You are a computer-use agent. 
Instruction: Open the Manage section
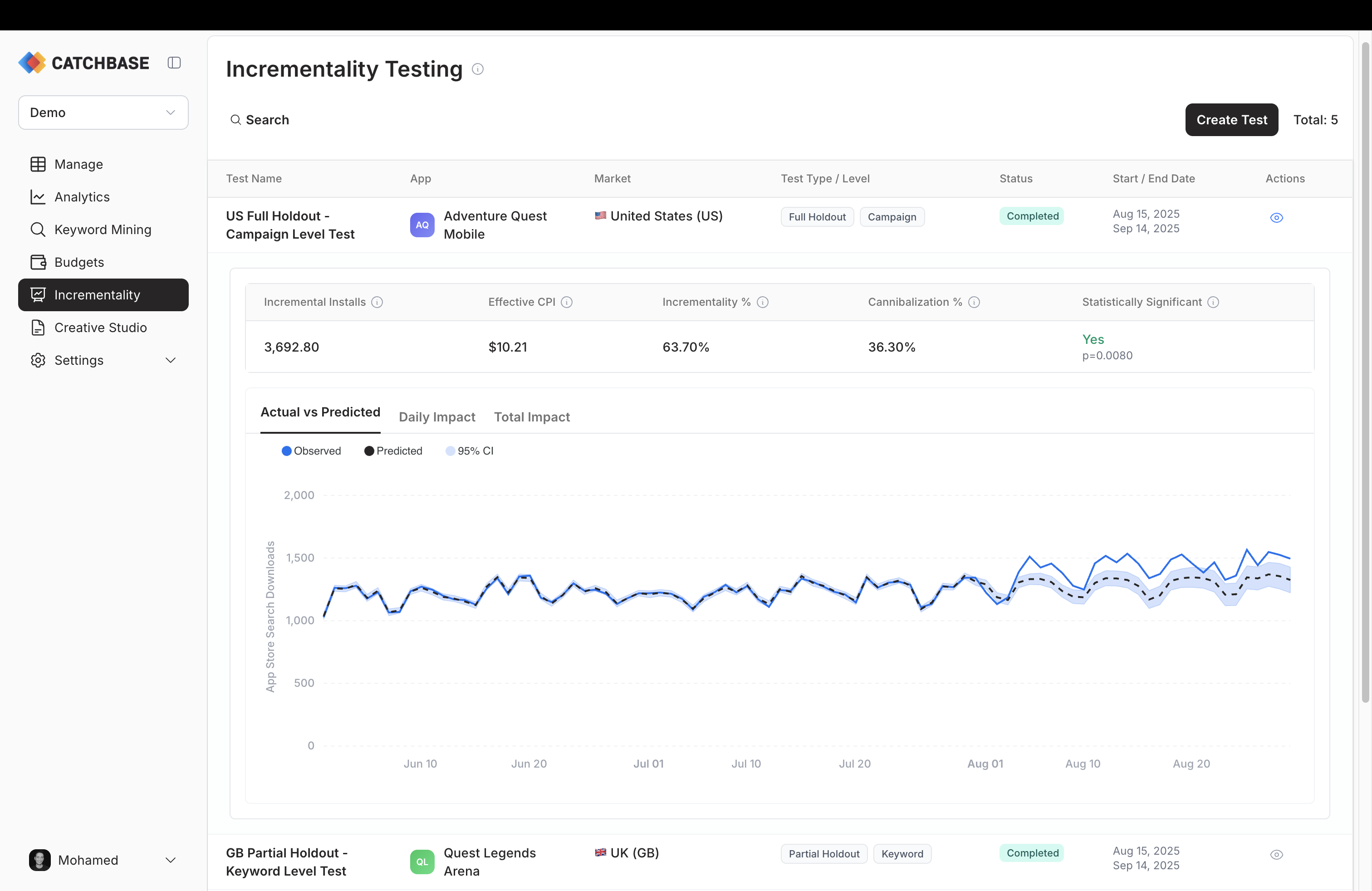[78, 164]
